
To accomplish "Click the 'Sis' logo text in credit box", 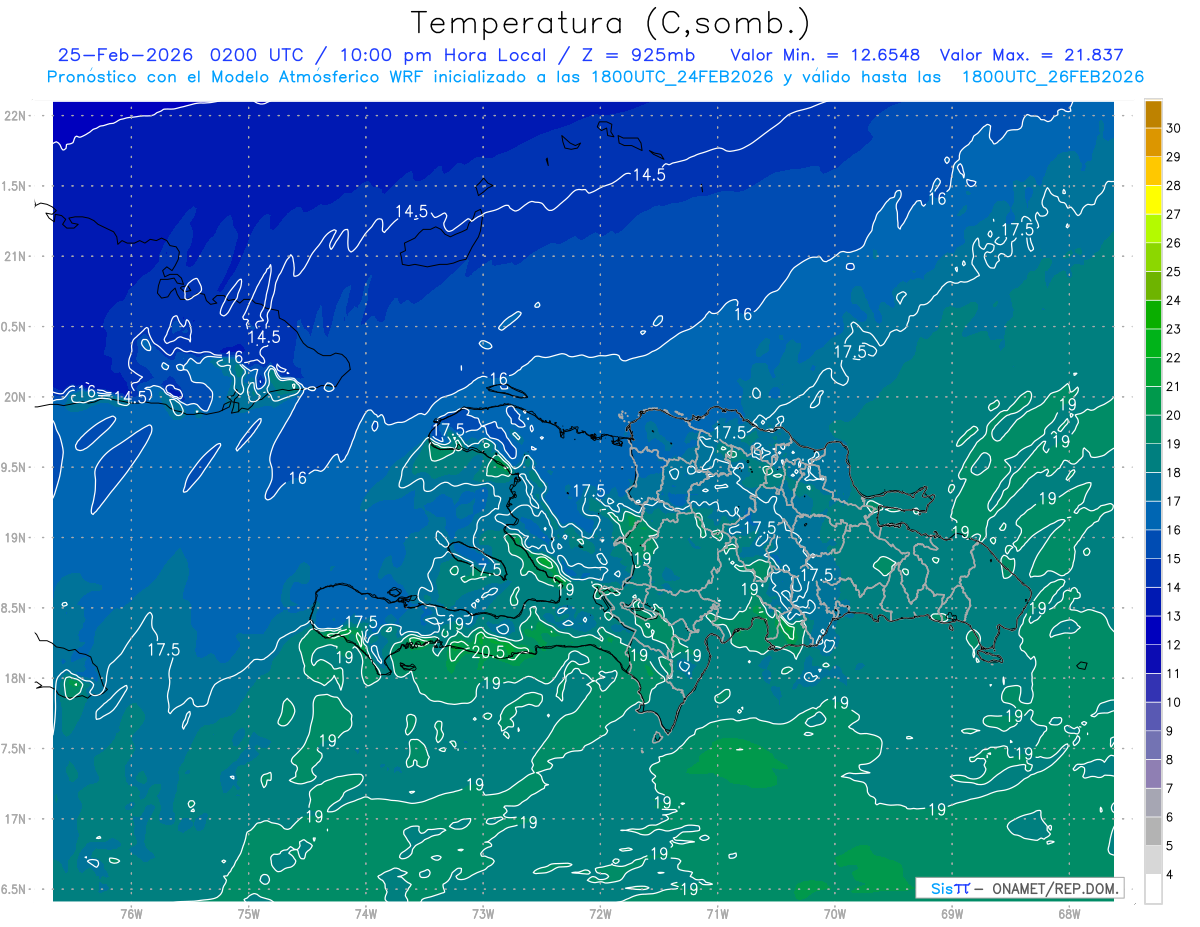I will click(x=943, y=888).
